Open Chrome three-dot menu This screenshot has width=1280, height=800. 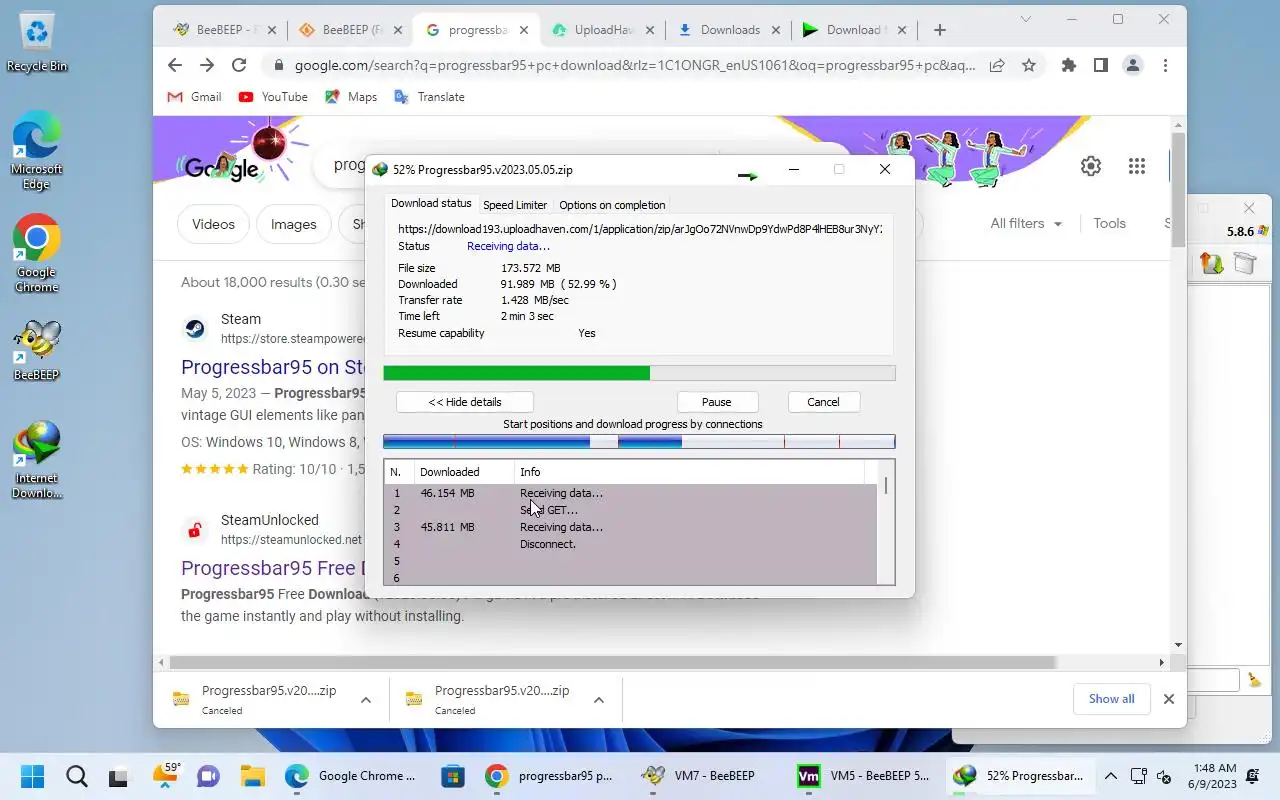(x=1165, y=65)
